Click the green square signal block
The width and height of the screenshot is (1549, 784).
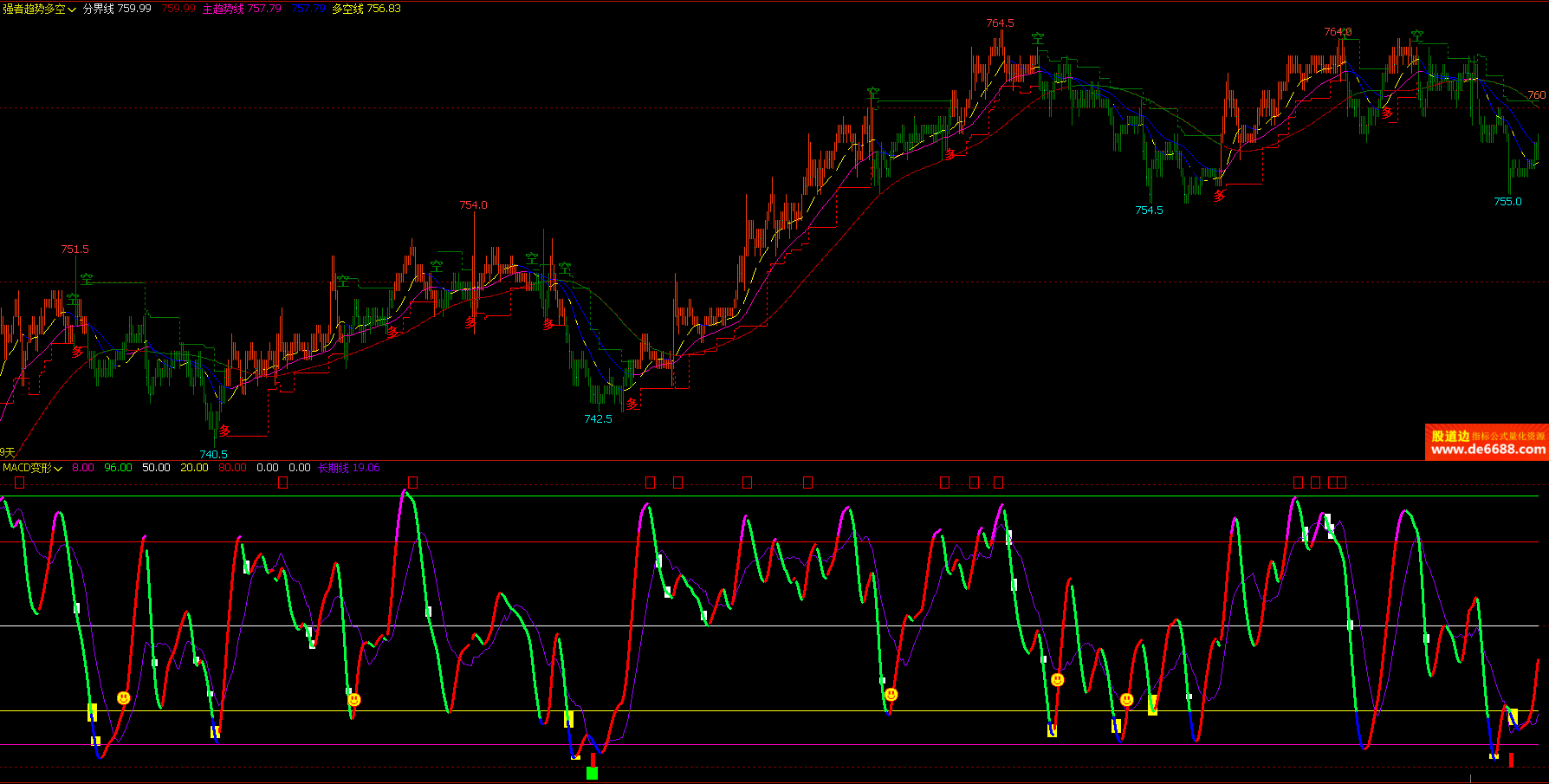592,773
